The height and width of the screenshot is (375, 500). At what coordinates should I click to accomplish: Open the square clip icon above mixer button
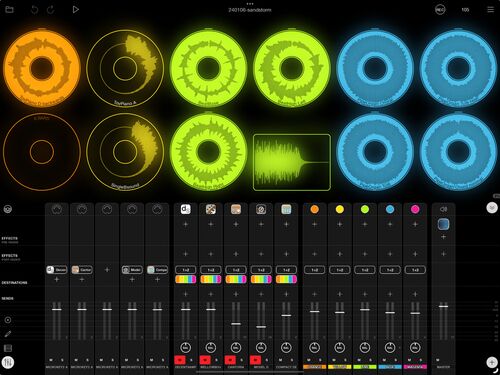coord(8,348)
